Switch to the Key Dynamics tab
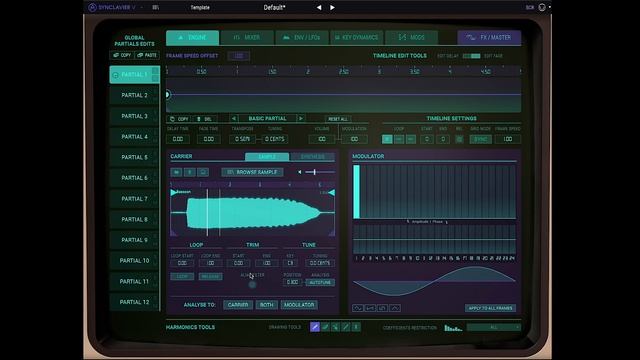The height and width of the screenshot is (360, 640). [x=356, y=38]
